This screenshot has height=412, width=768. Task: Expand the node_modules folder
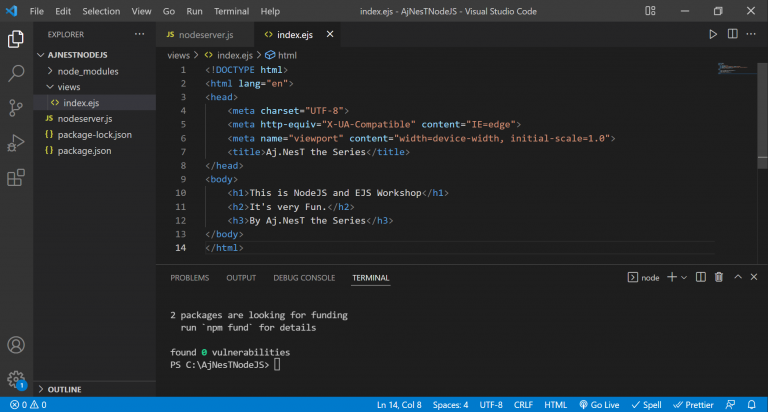tap(88, 71)
